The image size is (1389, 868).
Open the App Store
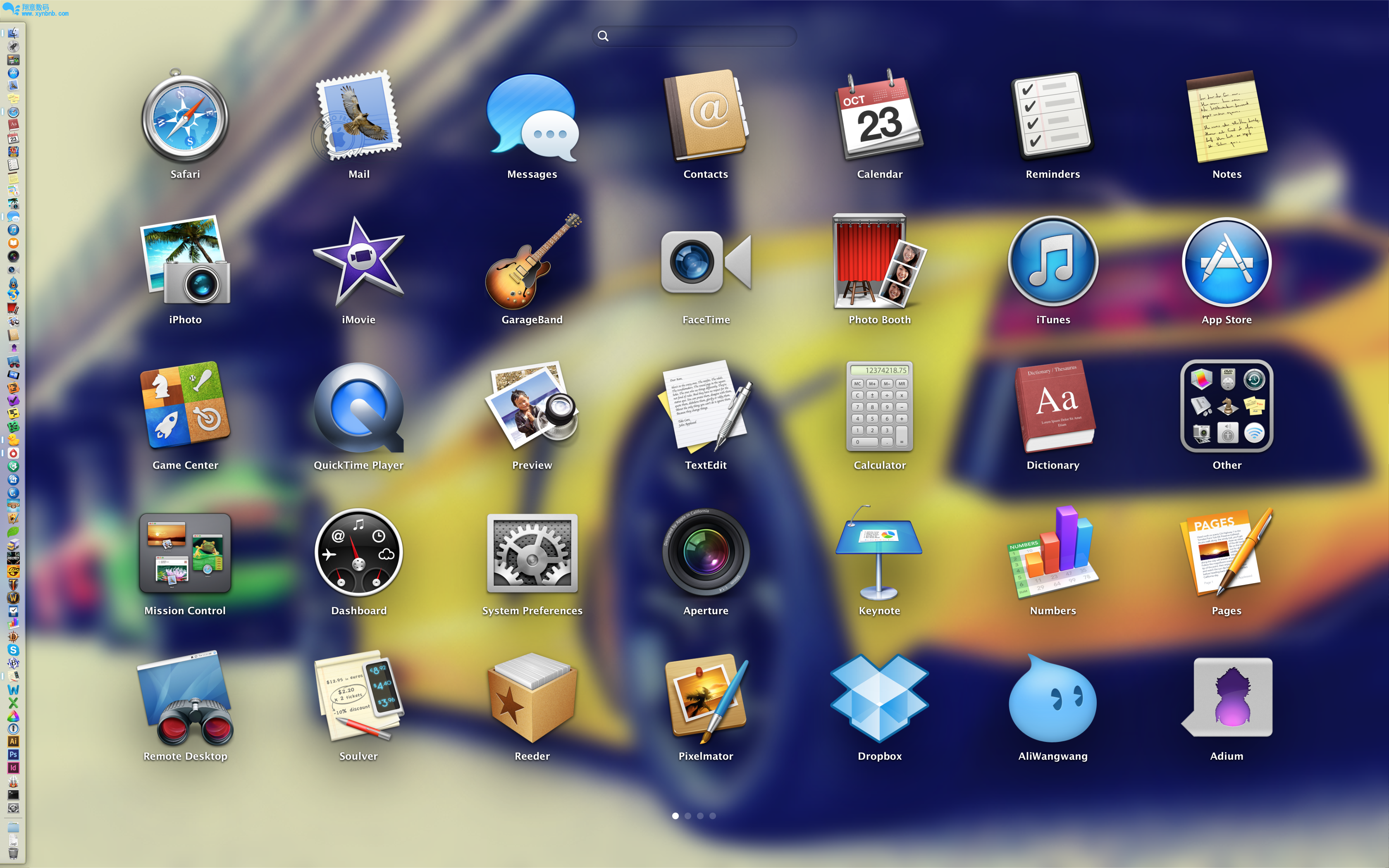tap(1227, 261)
